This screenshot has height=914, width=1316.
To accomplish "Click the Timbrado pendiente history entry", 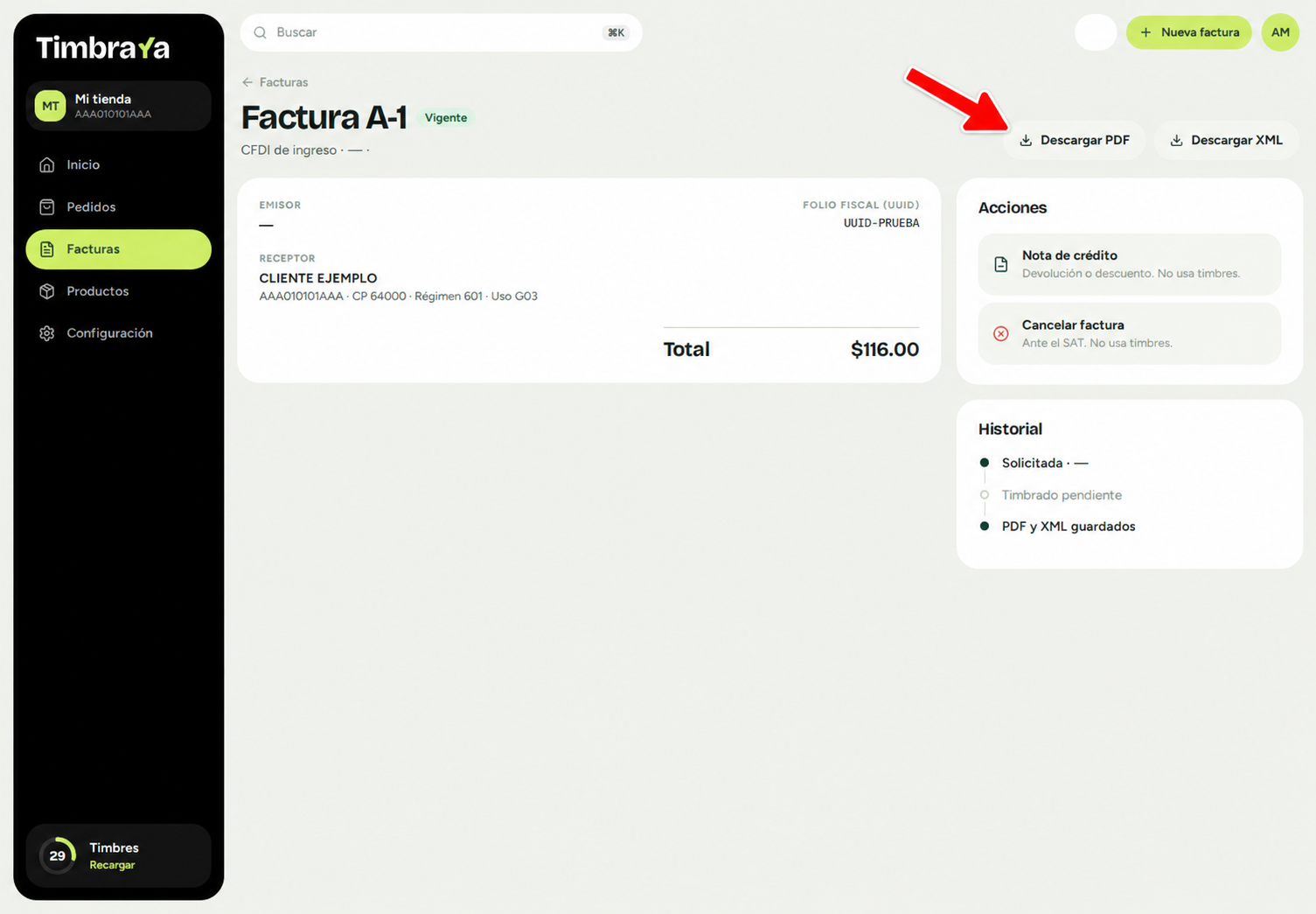I will [1062, 495].
